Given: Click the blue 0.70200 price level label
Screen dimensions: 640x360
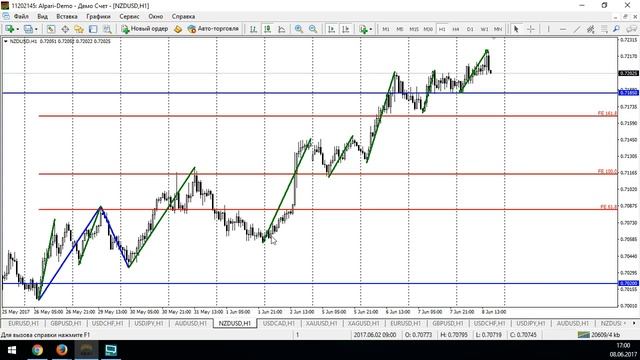Looking at the screenshot, I should coord(629,283).
